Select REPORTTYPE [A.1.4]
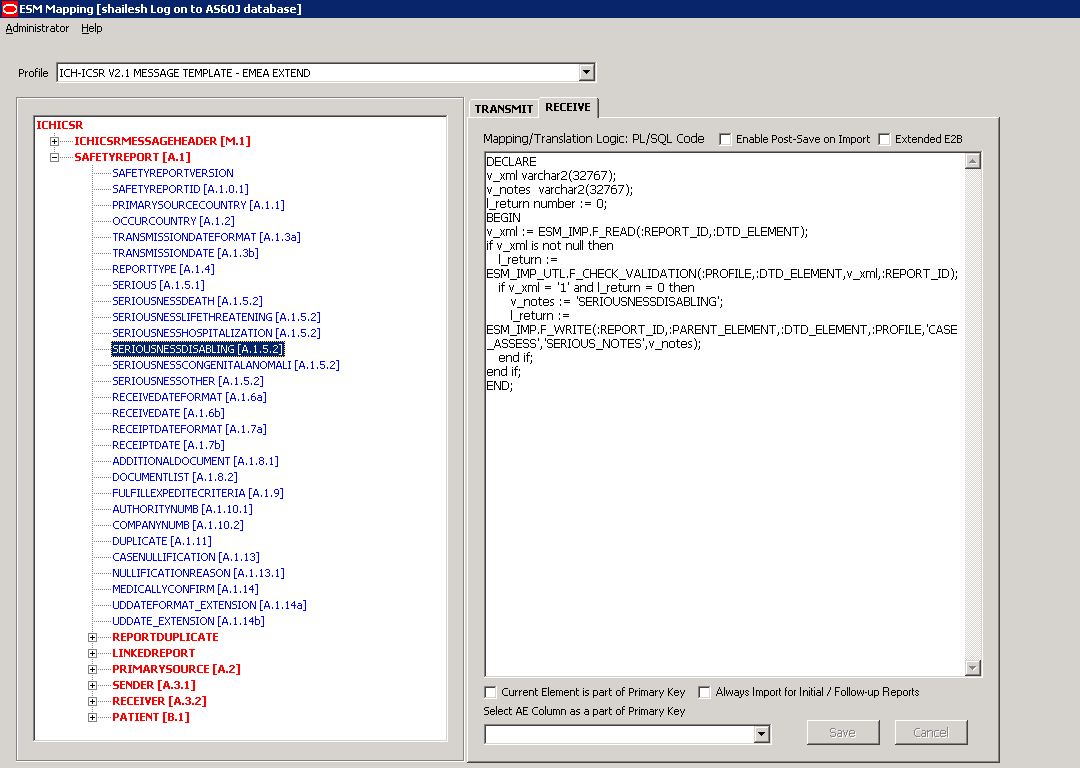The image size is (1080, 768). coord(163,269)
